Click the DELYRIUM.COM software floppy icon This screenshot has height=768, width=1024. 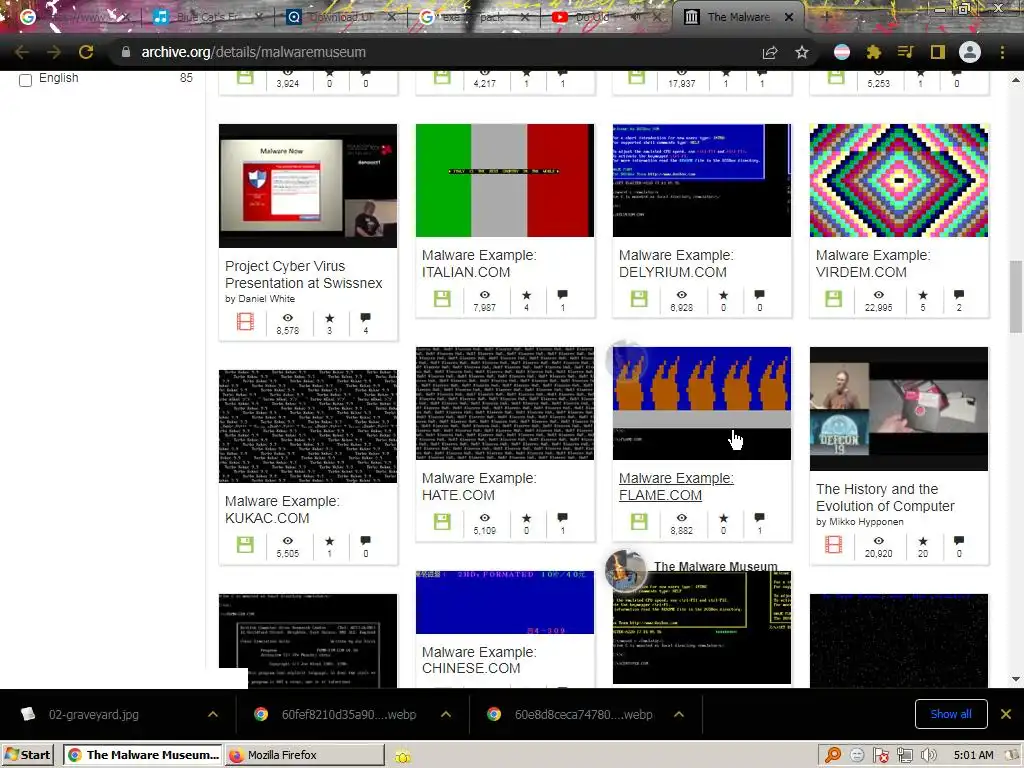[x=639, y=299]
